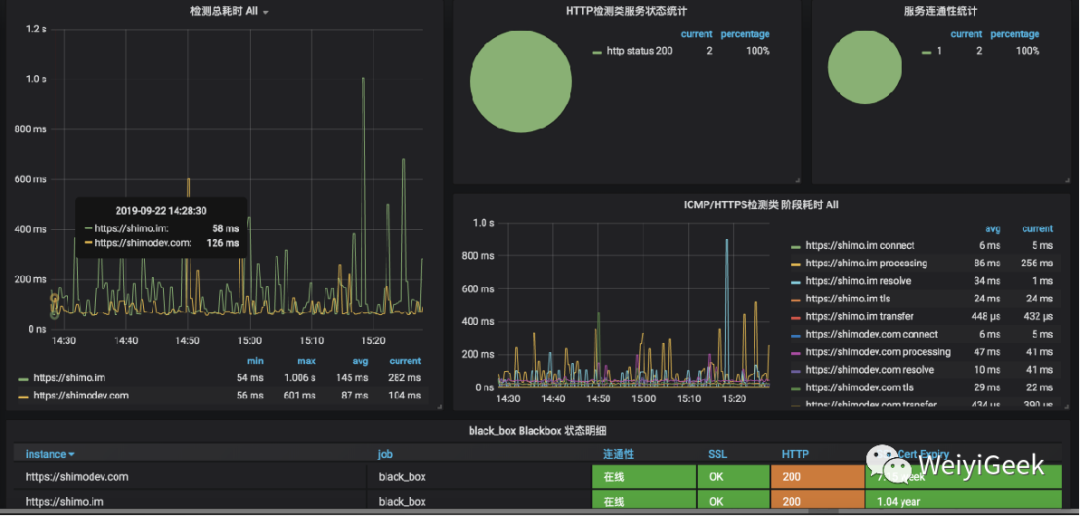Sort status table by job column
The width and height of the screenshot is (1080, 516).
coord(385,455)
